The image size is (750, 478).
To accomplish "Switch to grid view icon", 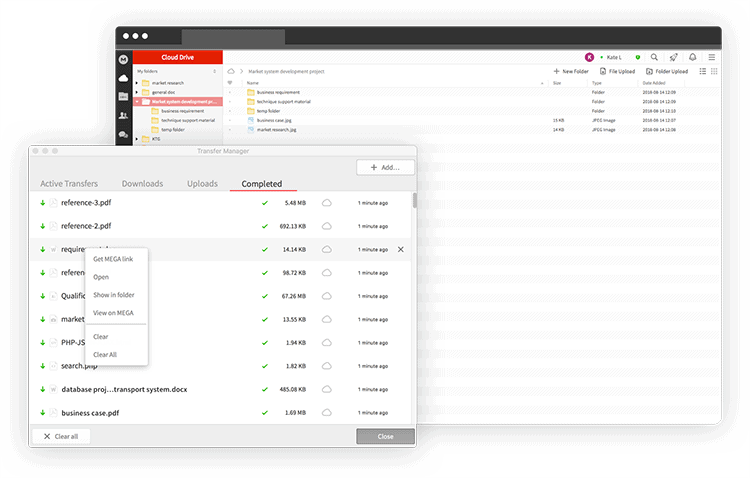I will [x=714, y=71].
